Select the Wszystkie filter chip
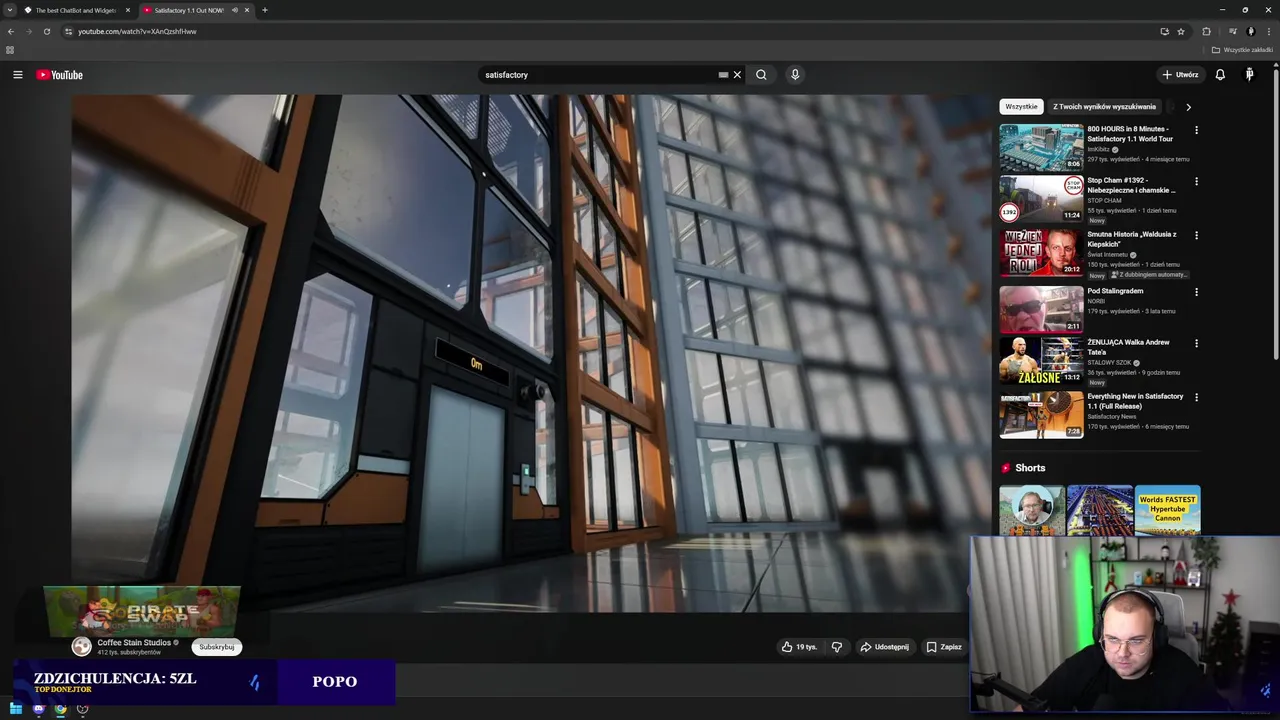The height and width of the screenshot is (720, 1280). pos(1021,107)
